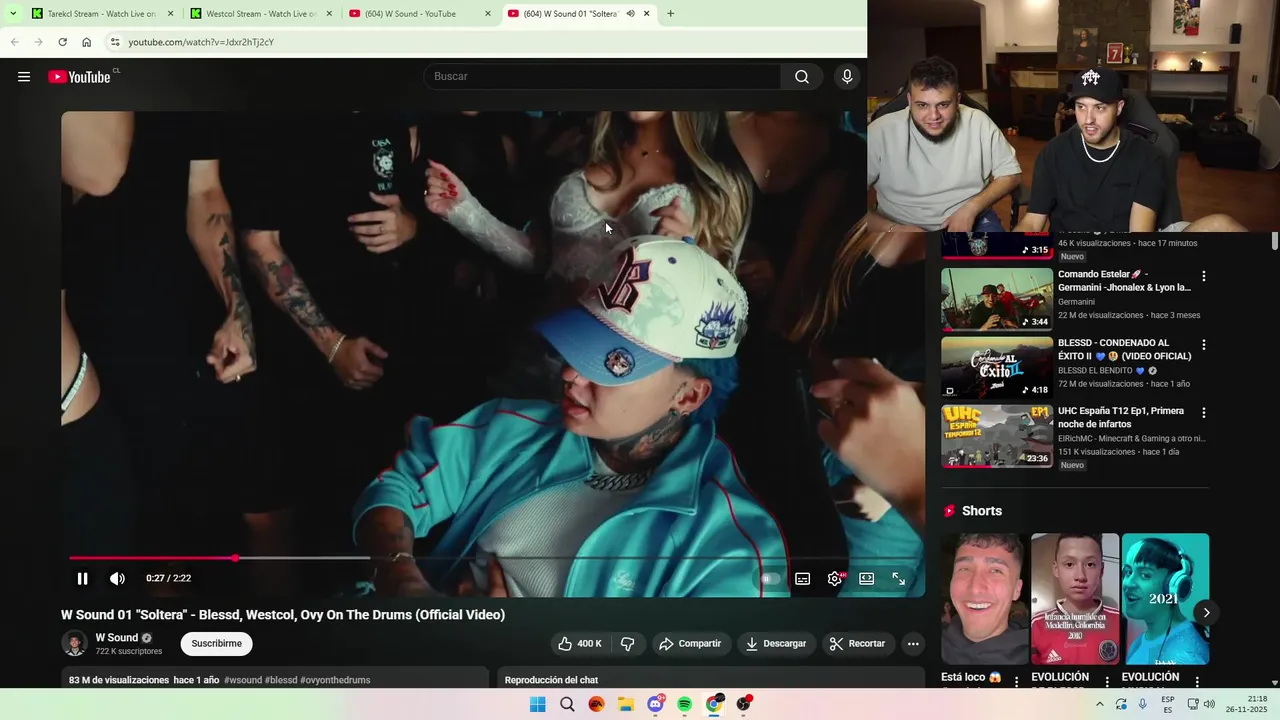Open the YouTube hamburger guide menu
The width and height of the screenshot is (1280, 720).
point(24,77)
